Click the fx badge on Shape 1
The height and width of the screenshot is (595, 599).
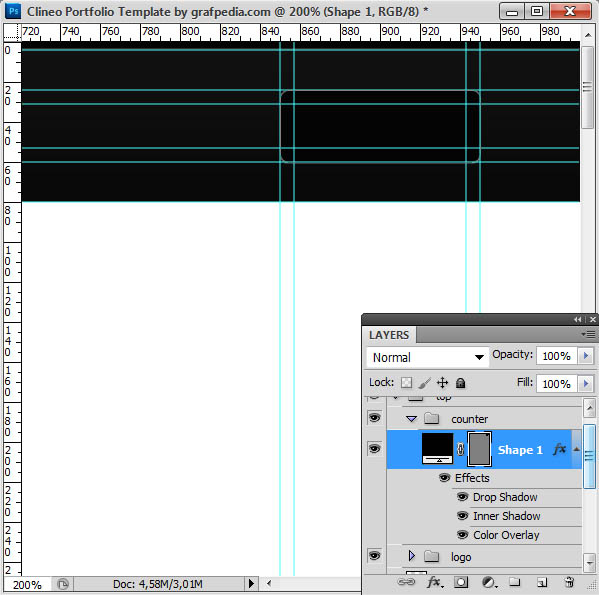pos(560,449)
